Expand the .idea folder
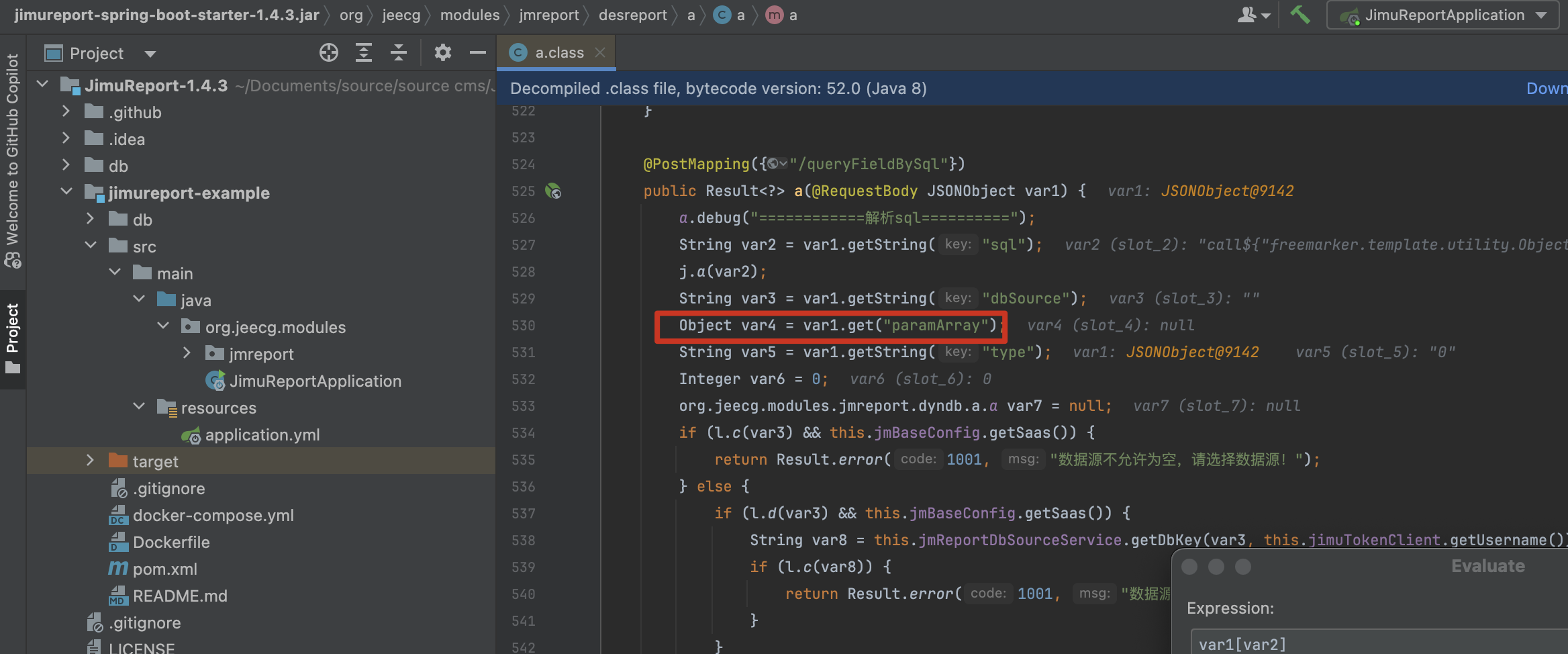The width and height of the screenshot is (1568, 654). point(66,138)
